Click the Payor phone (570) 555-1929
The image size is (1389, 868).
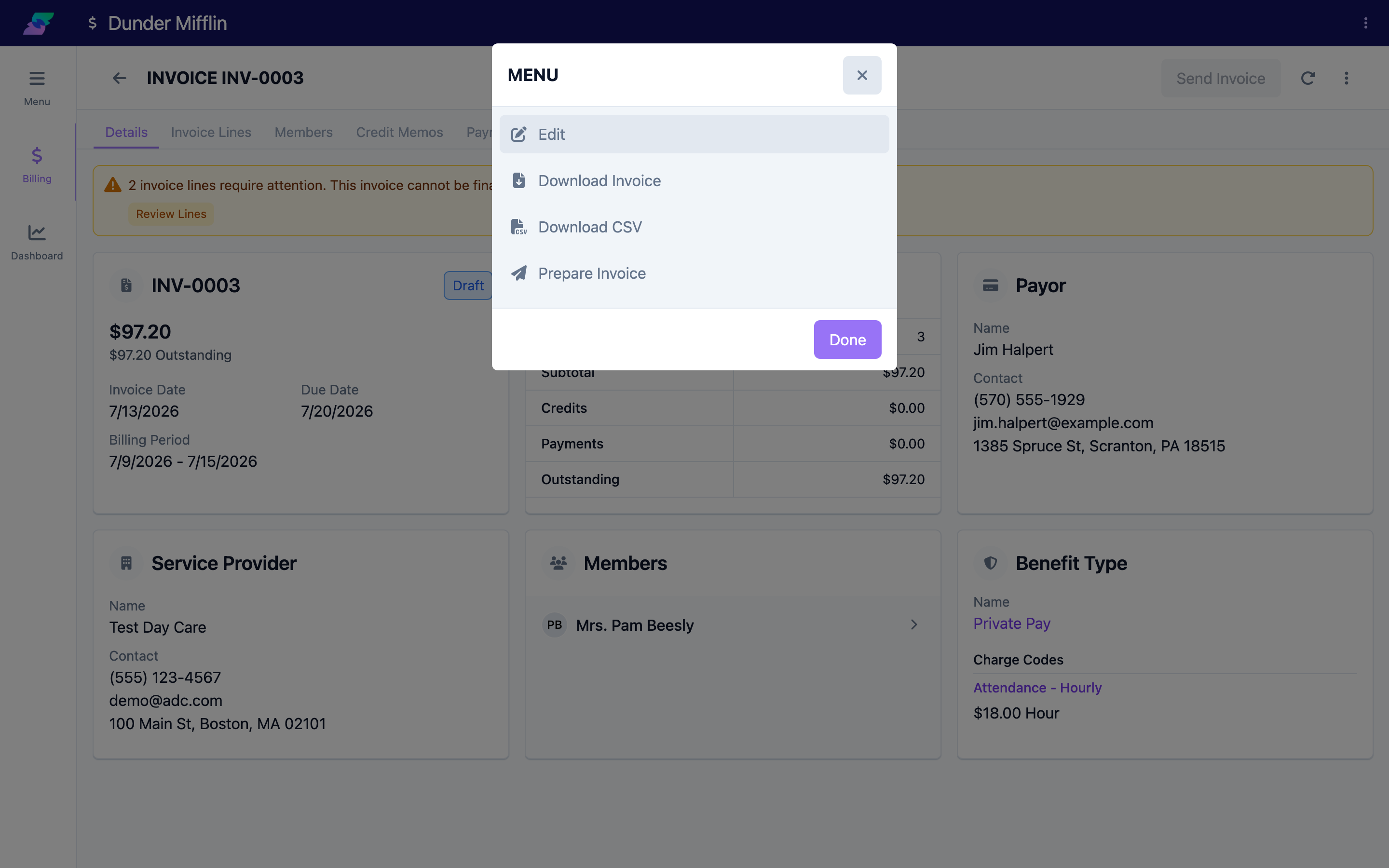click(1029, 400)
